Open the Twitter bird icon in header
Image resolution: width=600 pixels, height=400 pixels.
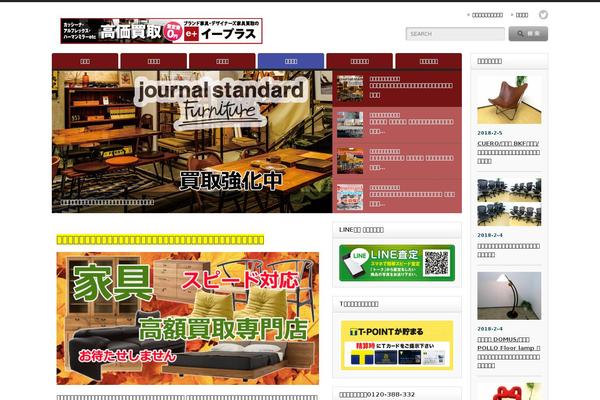tap(543, 15)
